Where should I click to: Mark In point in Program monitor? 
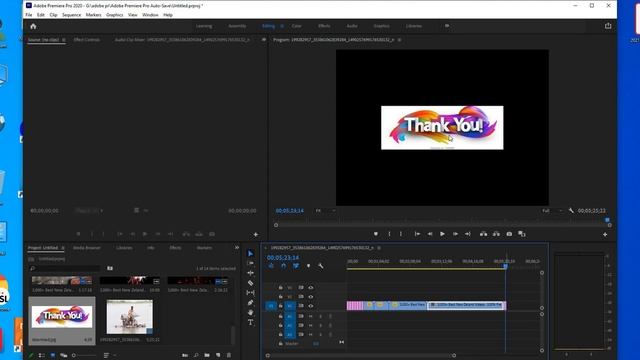pos(389,234)
